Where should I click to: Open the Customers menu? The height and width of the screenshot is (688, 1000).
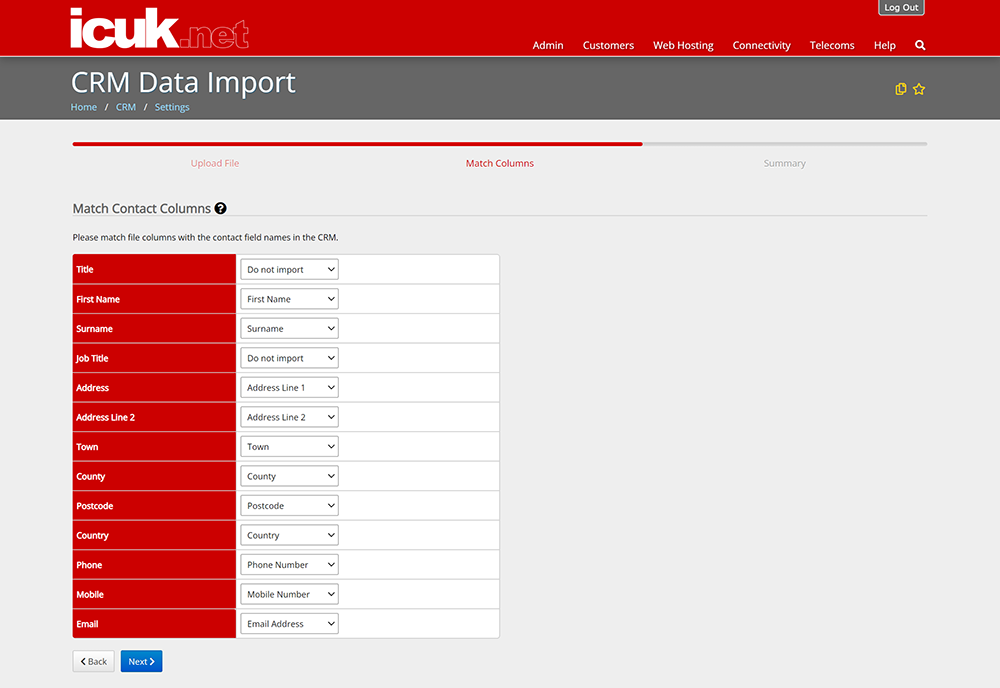pos(608,45)
